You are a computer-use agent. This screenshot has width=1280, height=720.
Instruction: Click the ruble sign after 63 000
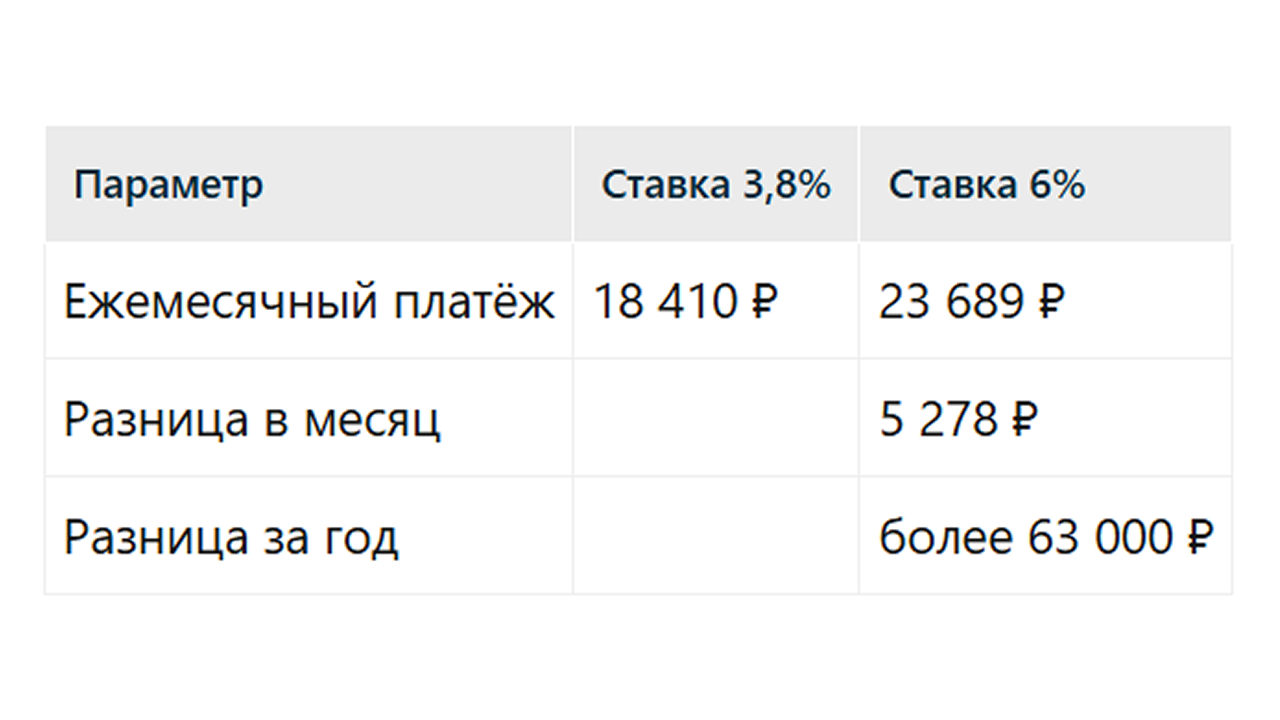coord(1199,537)
